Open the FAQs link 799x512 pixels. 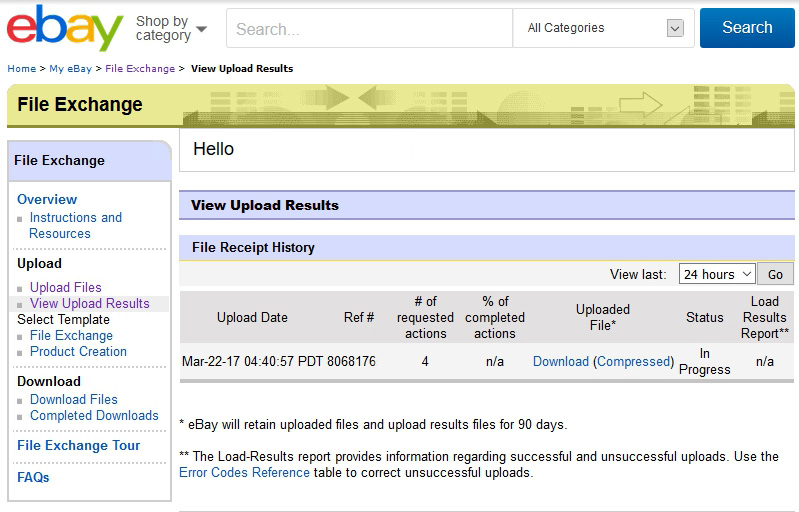point(33,477)
